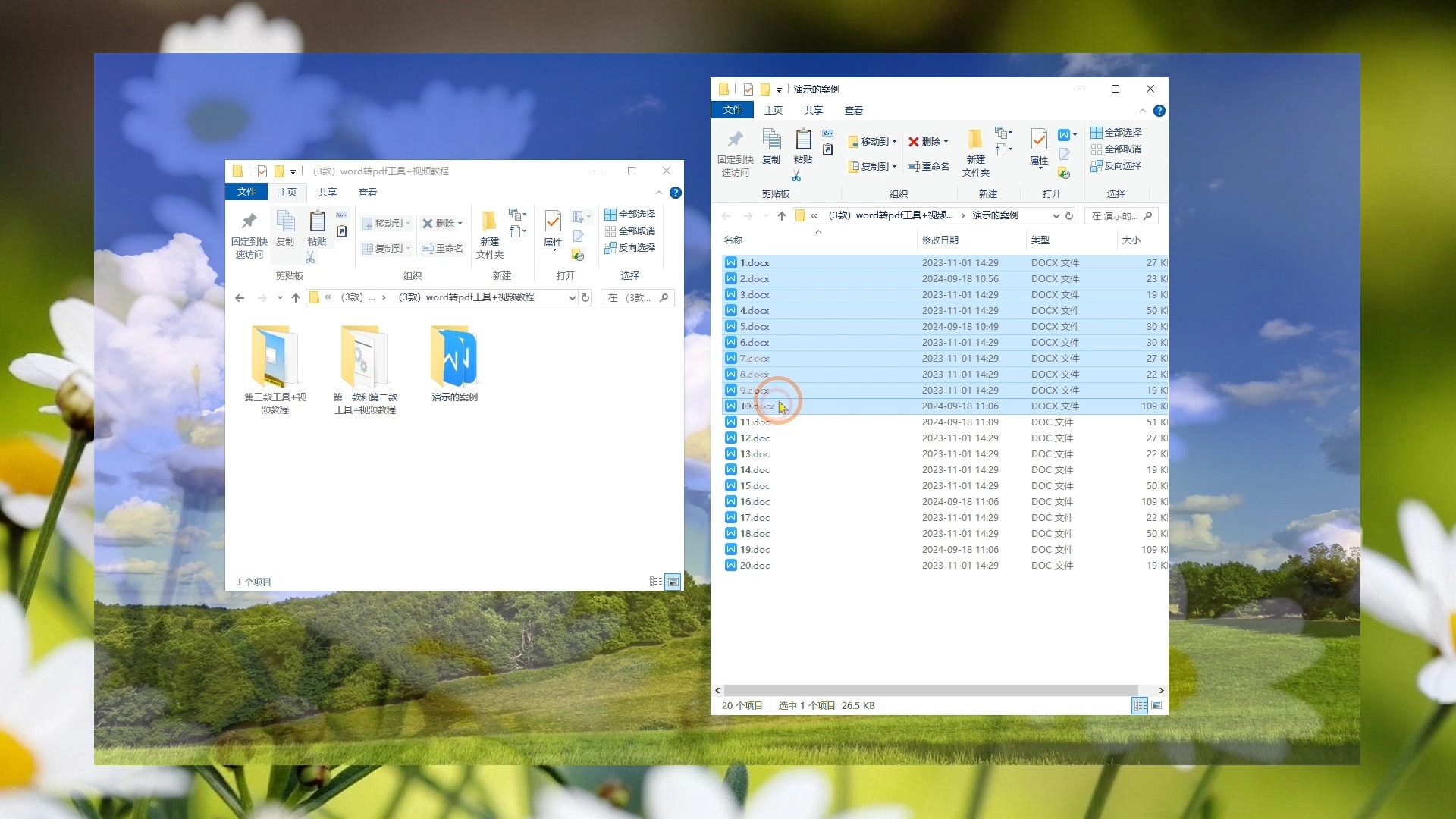Screen dimensions: 1456x819
Task: Open Properties in right window ribbon
Action: click(x=1039, y=147)
